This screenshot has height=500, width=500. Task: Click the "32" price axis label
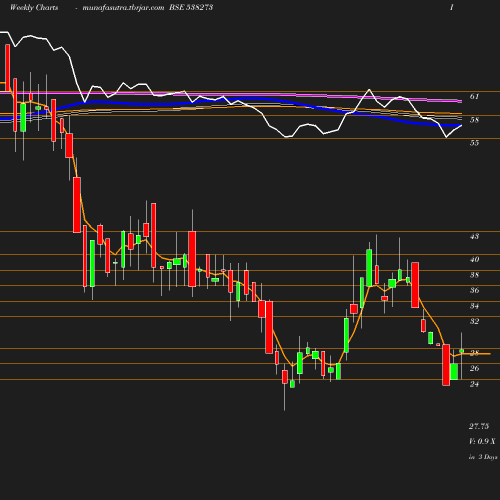[x=474, y=321]
